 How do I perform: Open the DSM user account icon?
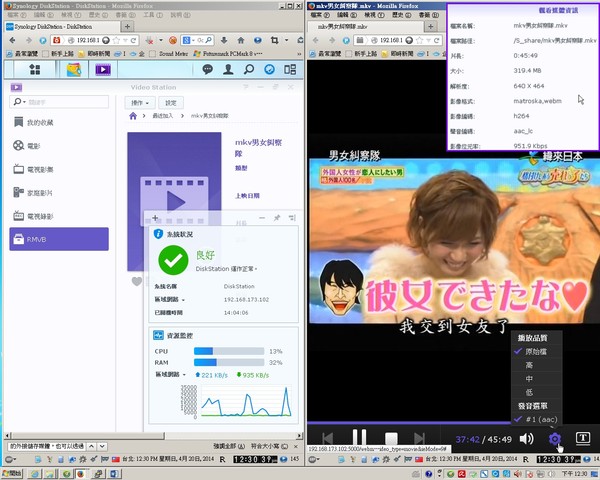tap(226, 70)
